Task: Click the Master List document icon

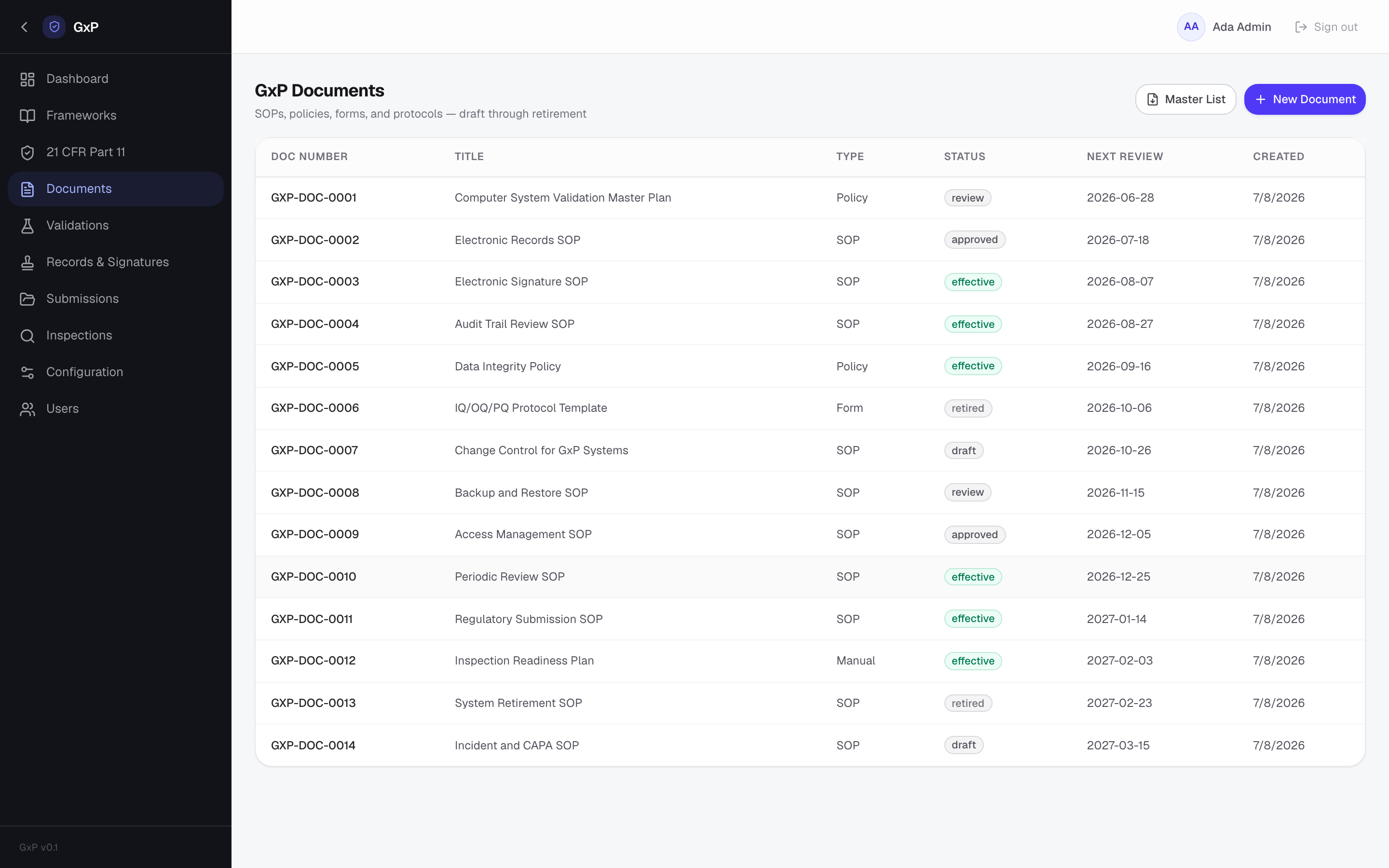Action: pyautogui.click(x=1153, y=99)
